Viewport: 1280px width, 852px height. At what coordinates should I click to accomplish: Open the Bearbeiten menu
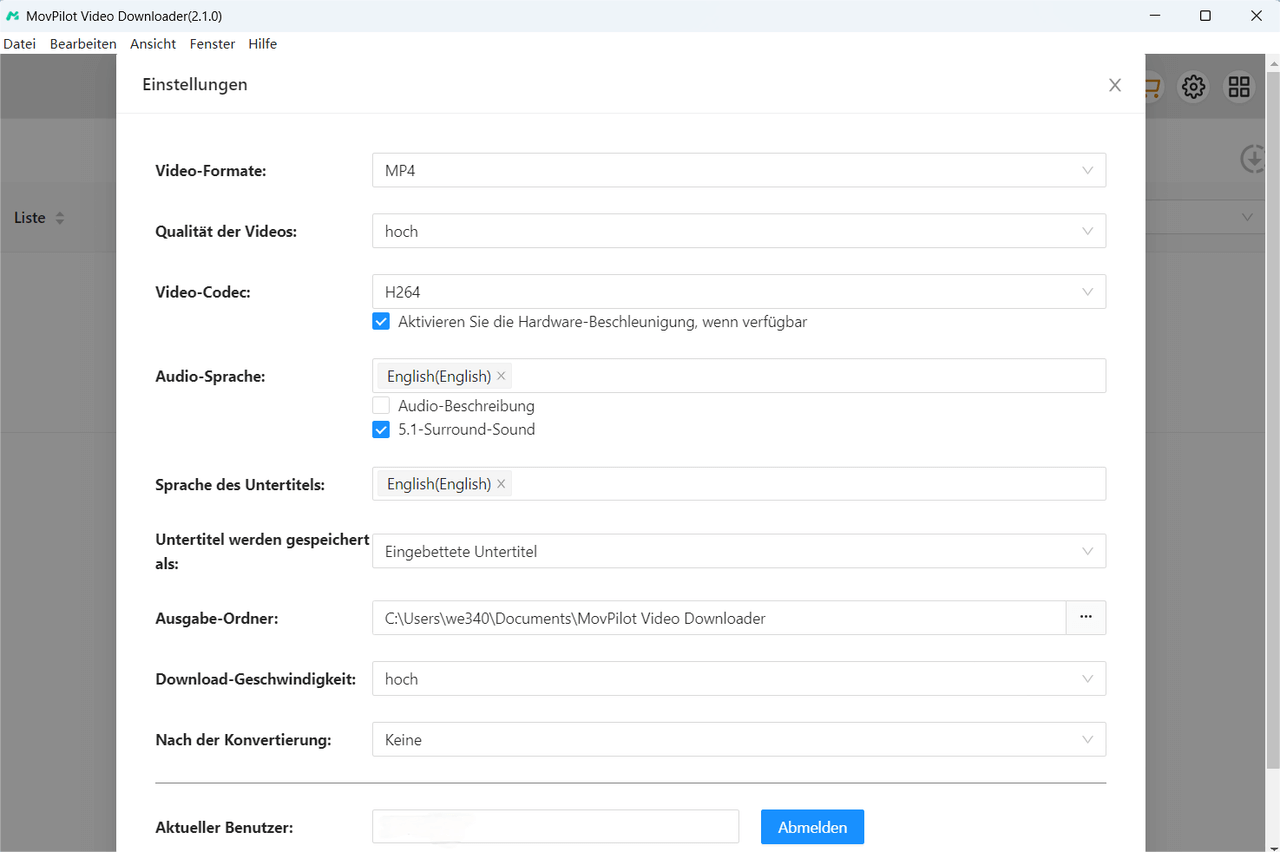[83, 44]
